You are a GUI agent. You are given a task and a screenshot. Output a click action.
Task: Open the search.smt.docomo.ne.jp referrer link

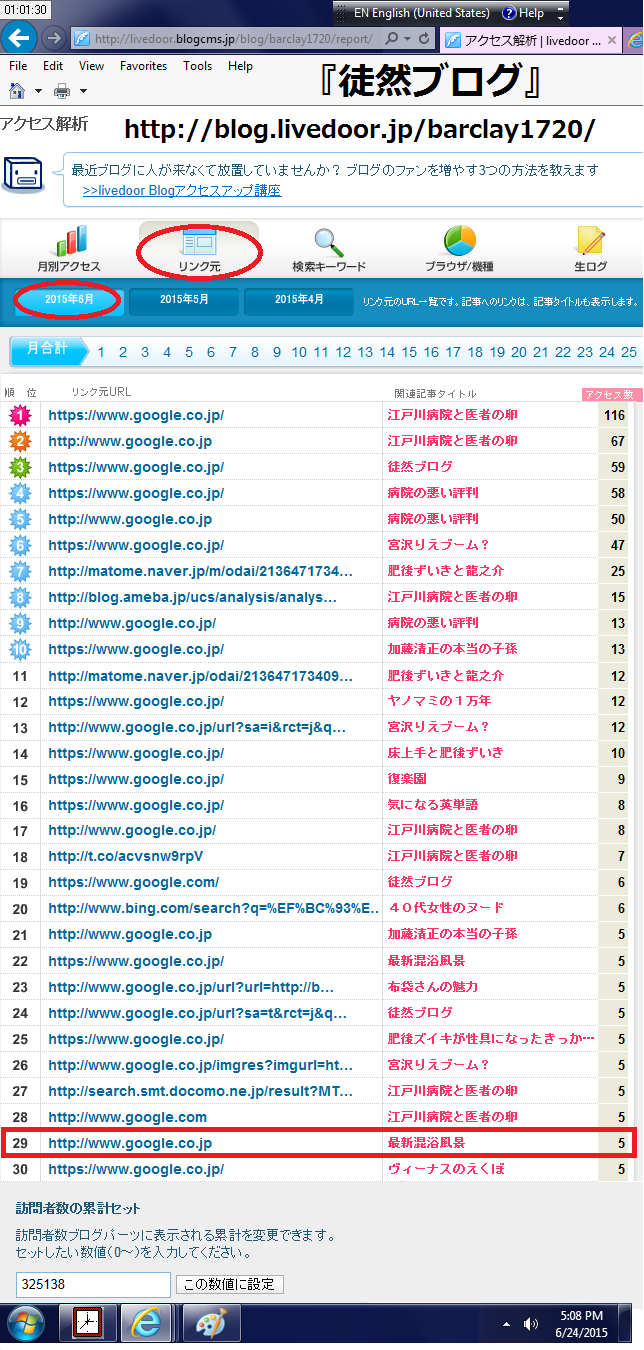[201, 1091]
